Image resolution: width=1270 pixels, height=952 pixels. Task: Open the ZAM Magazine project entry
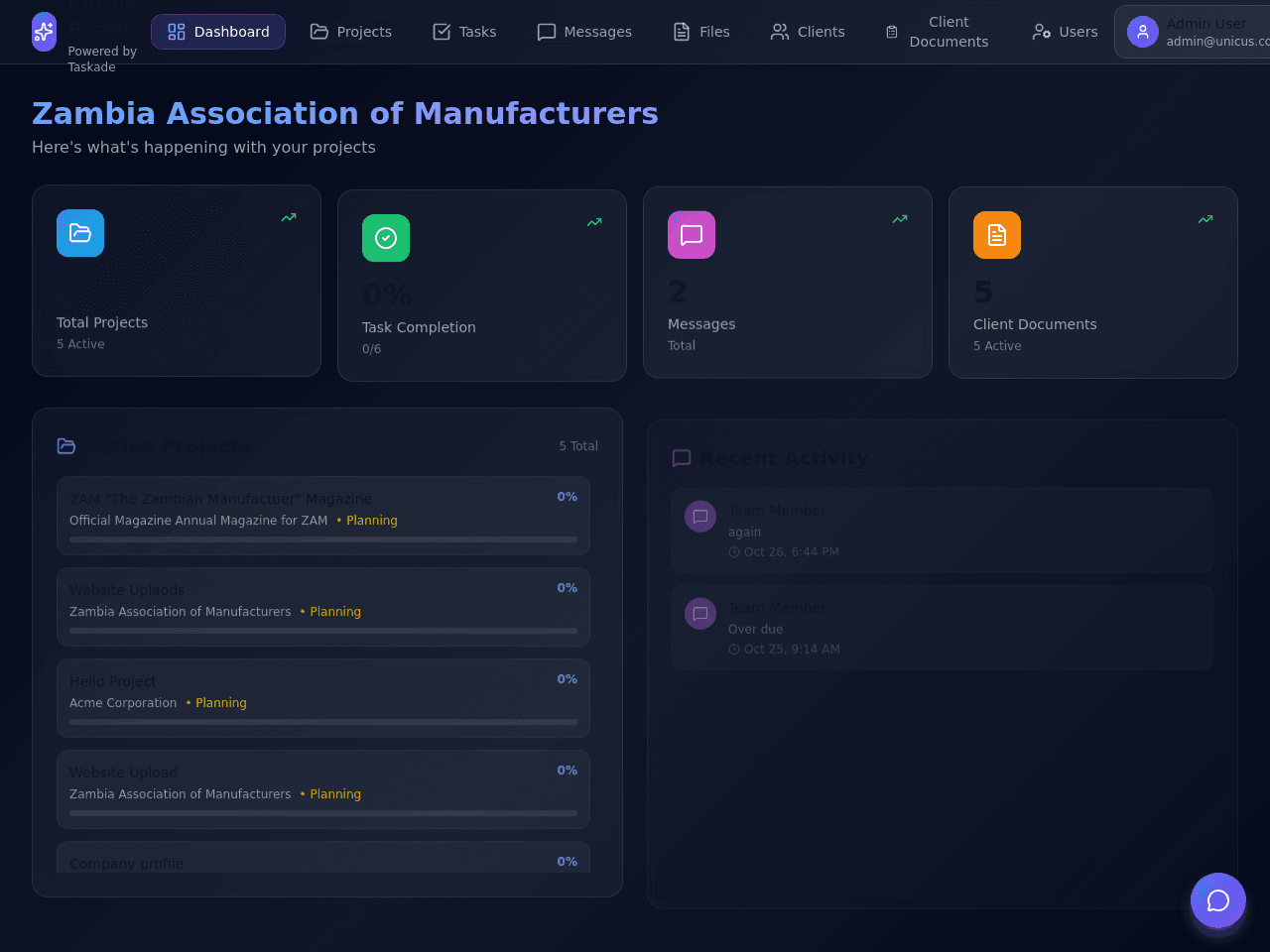coord(323,516)
